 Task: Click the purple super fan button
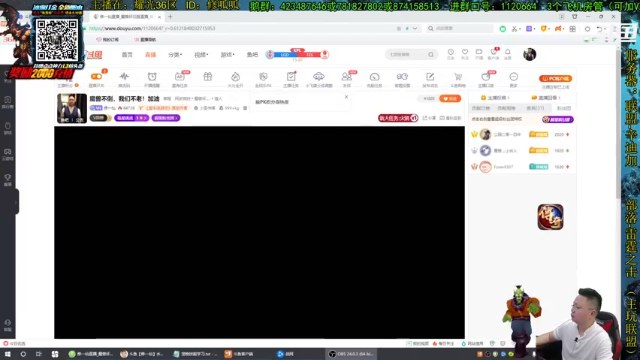point(558,119)
